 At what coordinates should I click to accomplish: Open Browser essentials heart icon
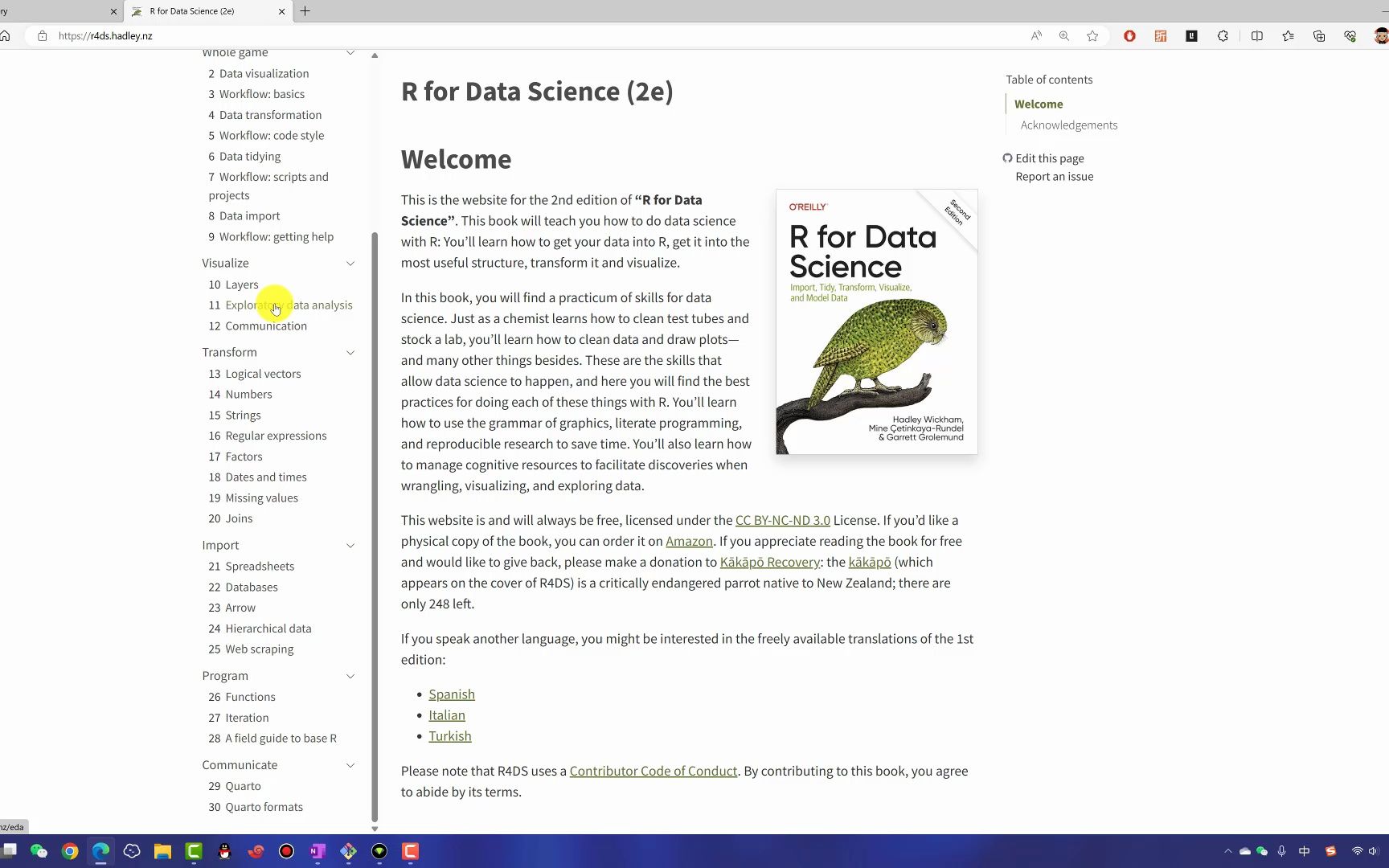(x=1350, y=36)
